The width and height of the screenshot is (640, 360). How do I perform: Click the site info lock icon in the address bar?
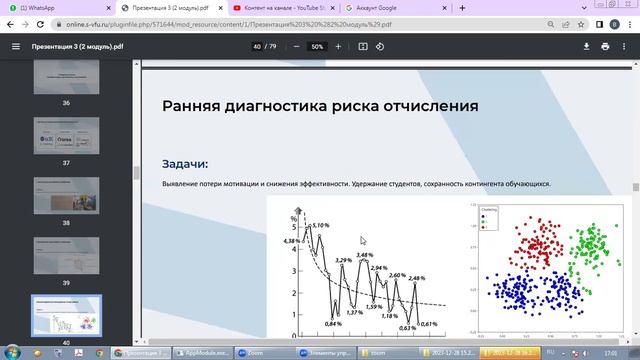[59, 24]
